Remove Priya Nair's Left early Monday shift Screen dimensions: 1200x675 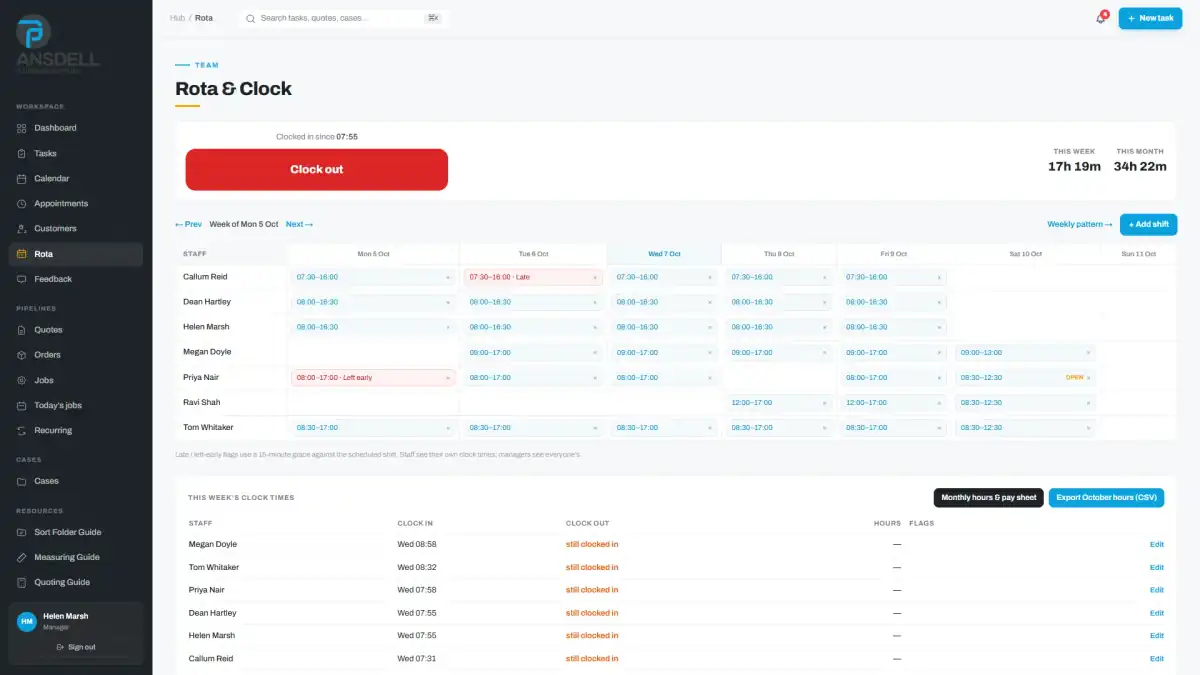pyautogui.click(x=448, y=378)
